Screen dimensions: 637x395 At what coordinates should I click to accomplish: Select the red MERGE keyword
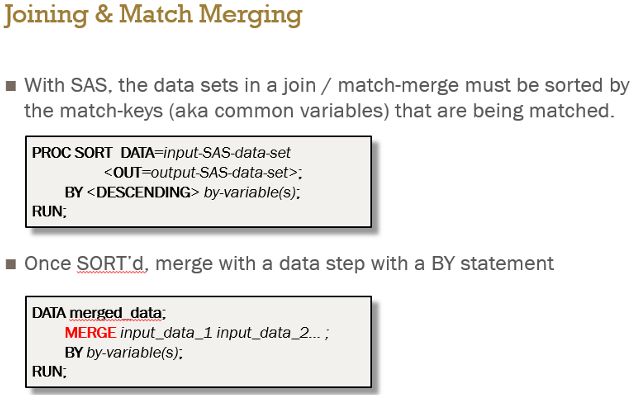(x=91, y=333)
